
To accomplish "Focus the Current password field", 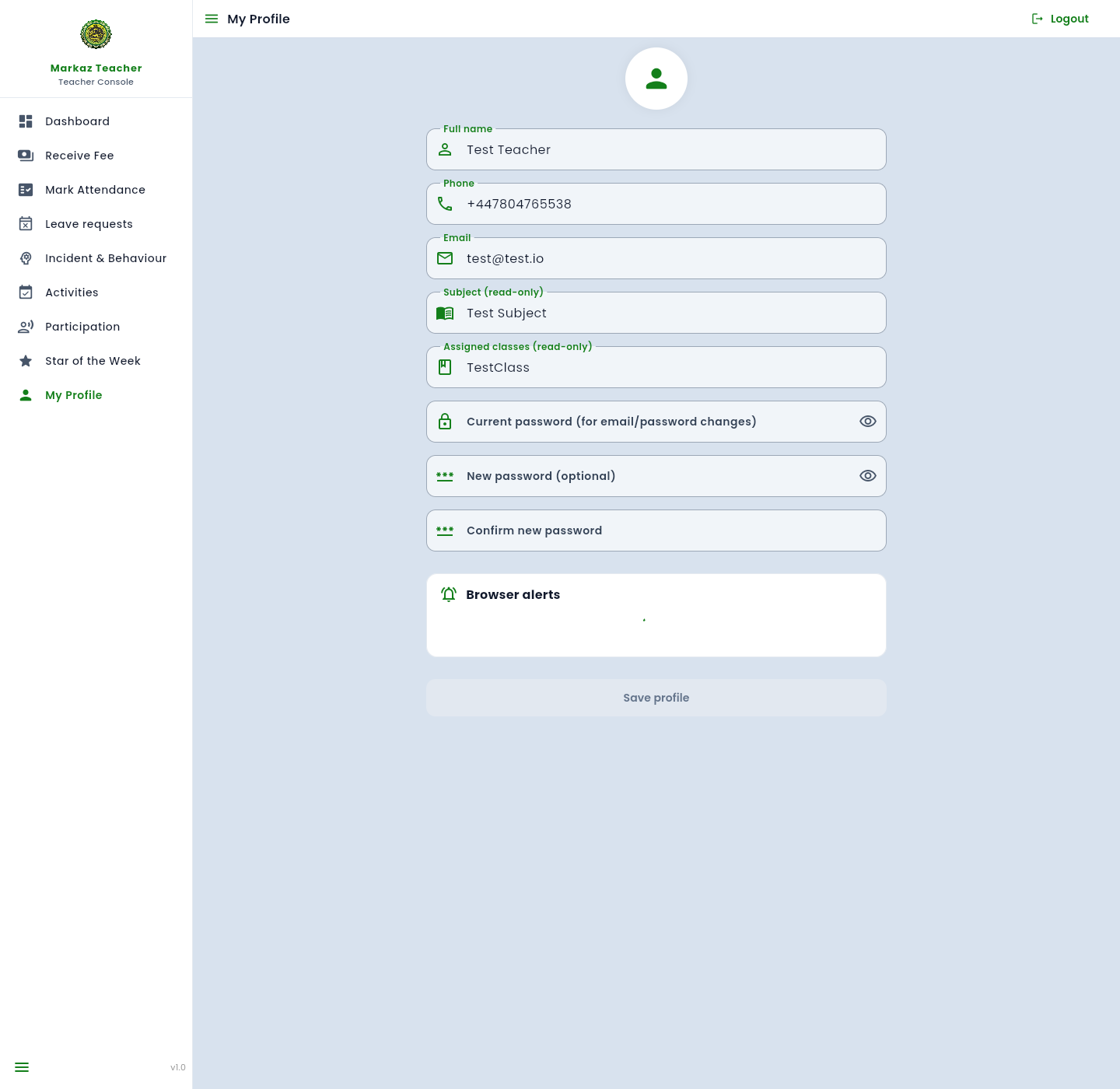I will coord(656,422).
